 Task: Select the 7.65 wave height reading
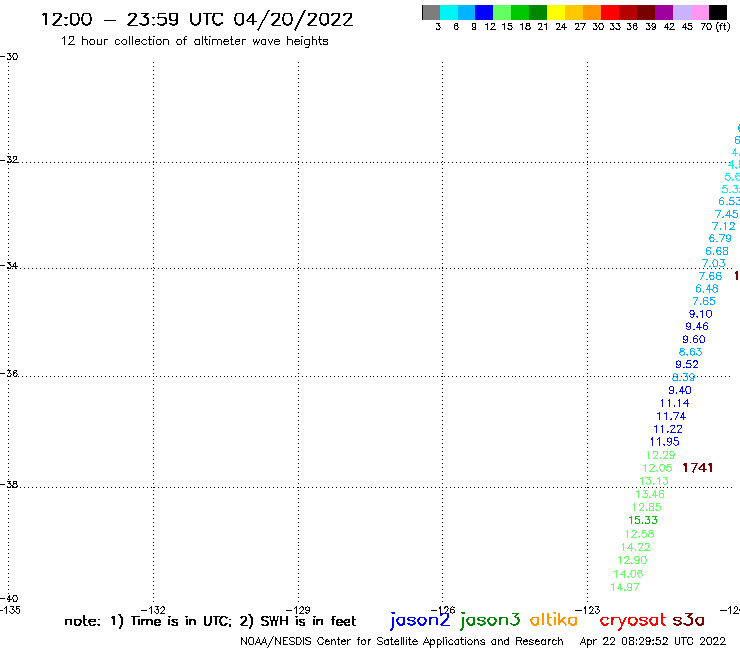[x=704, y=301]
